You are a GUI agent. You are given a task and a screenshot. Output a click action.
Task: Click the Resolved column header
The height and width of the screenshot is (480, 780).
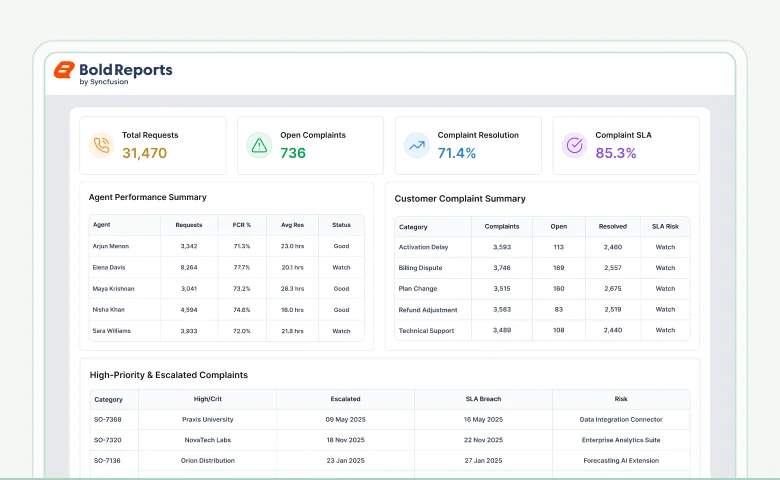pyautogui.click(x=613, y=226)
